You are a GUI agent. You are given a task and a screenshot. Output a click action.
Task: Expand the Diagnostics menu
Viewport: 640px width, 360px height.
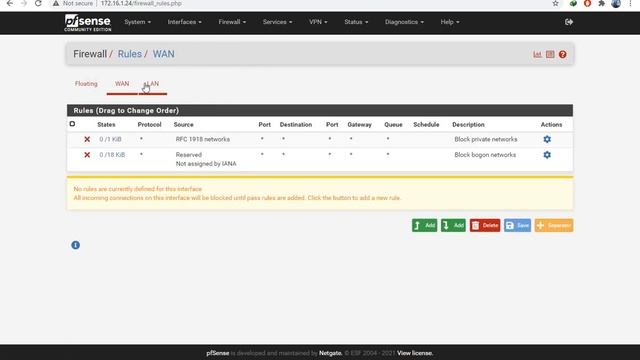pos(404,22)
